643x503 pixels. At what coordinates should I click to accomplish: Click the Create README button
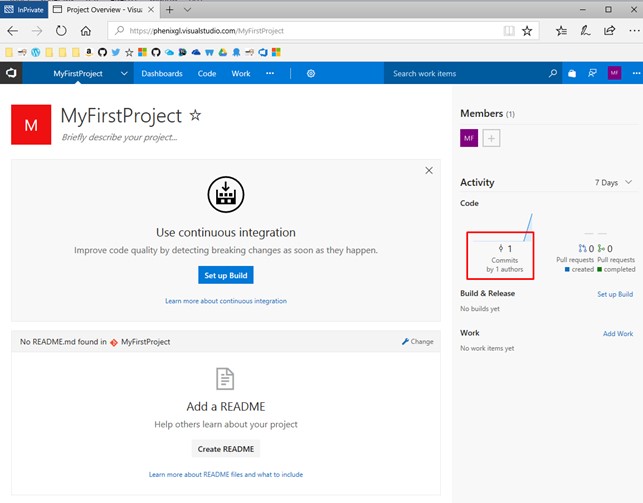coord(225,448)
